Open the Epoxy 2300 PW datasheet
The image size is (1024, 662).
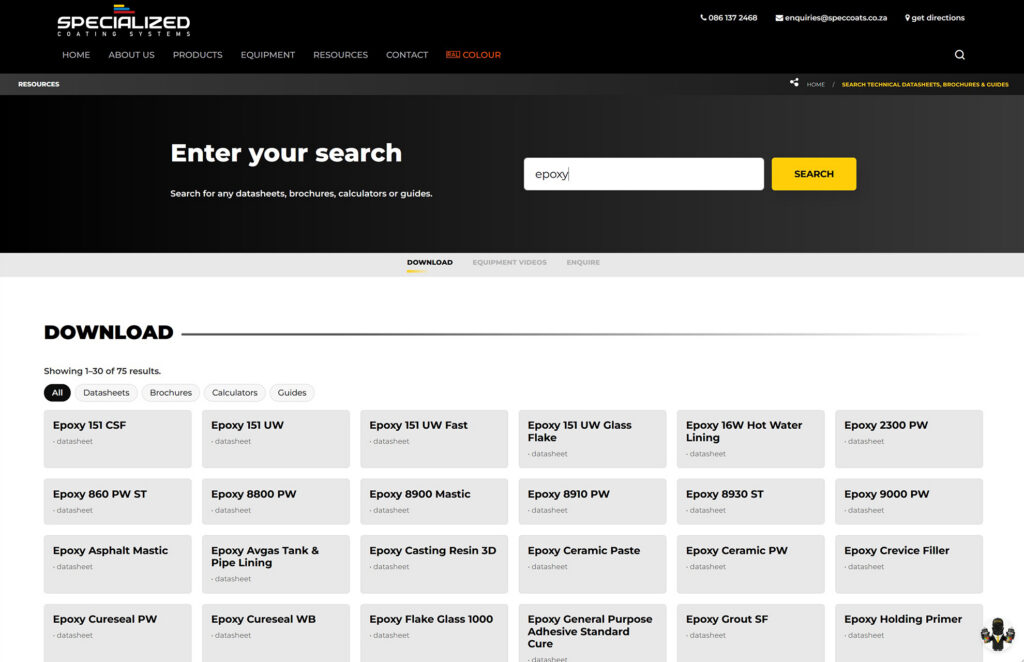pyautogui.click(x=908, y=439)
